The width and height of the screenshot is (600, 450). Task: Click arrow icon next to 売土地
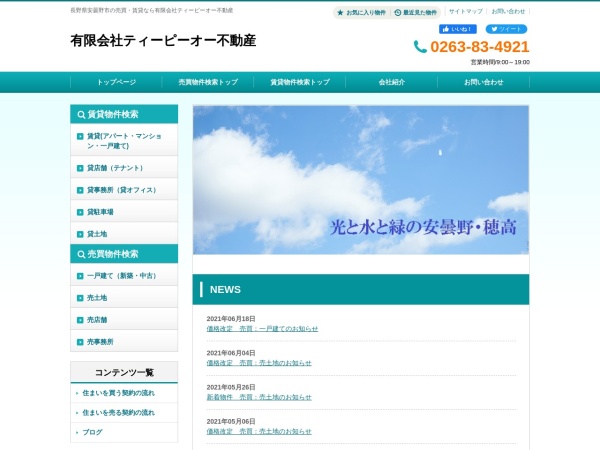(x=80, y=298)
